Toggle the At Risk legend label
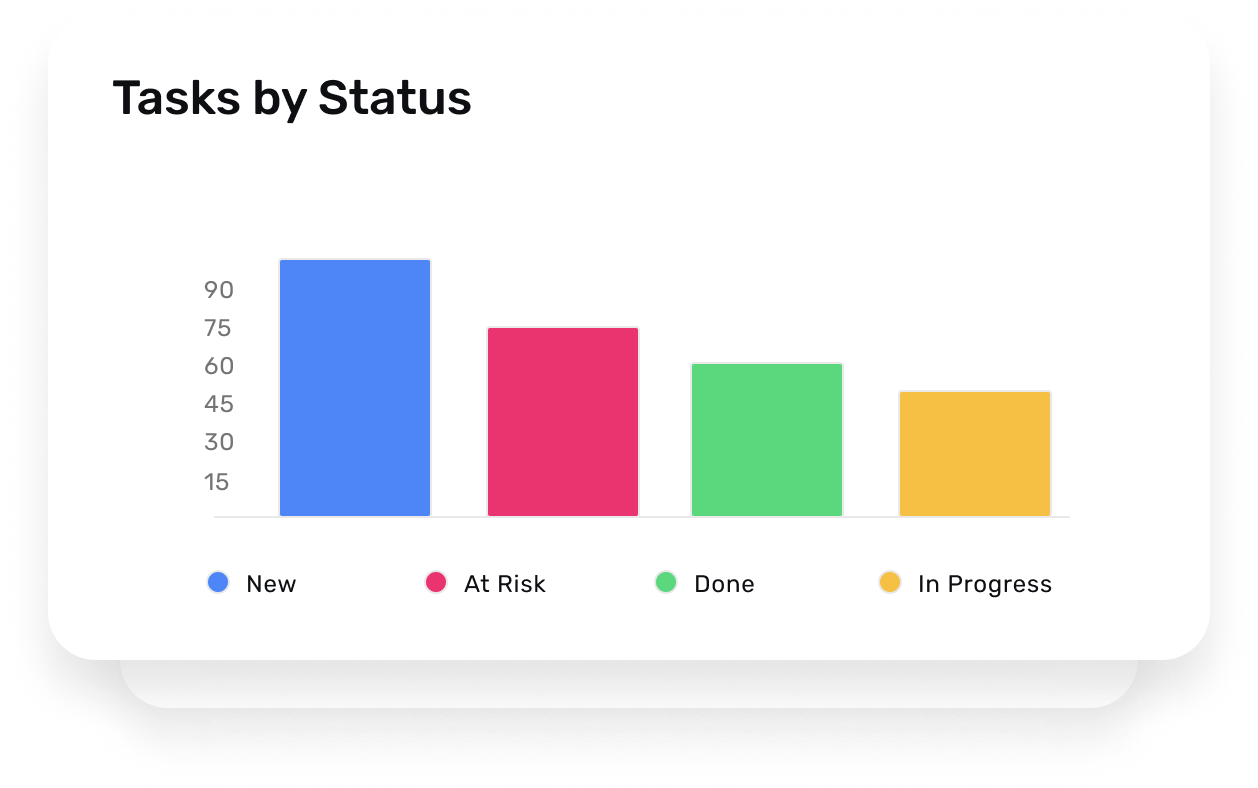1258x788 pixels. click(x=505, y=584)
